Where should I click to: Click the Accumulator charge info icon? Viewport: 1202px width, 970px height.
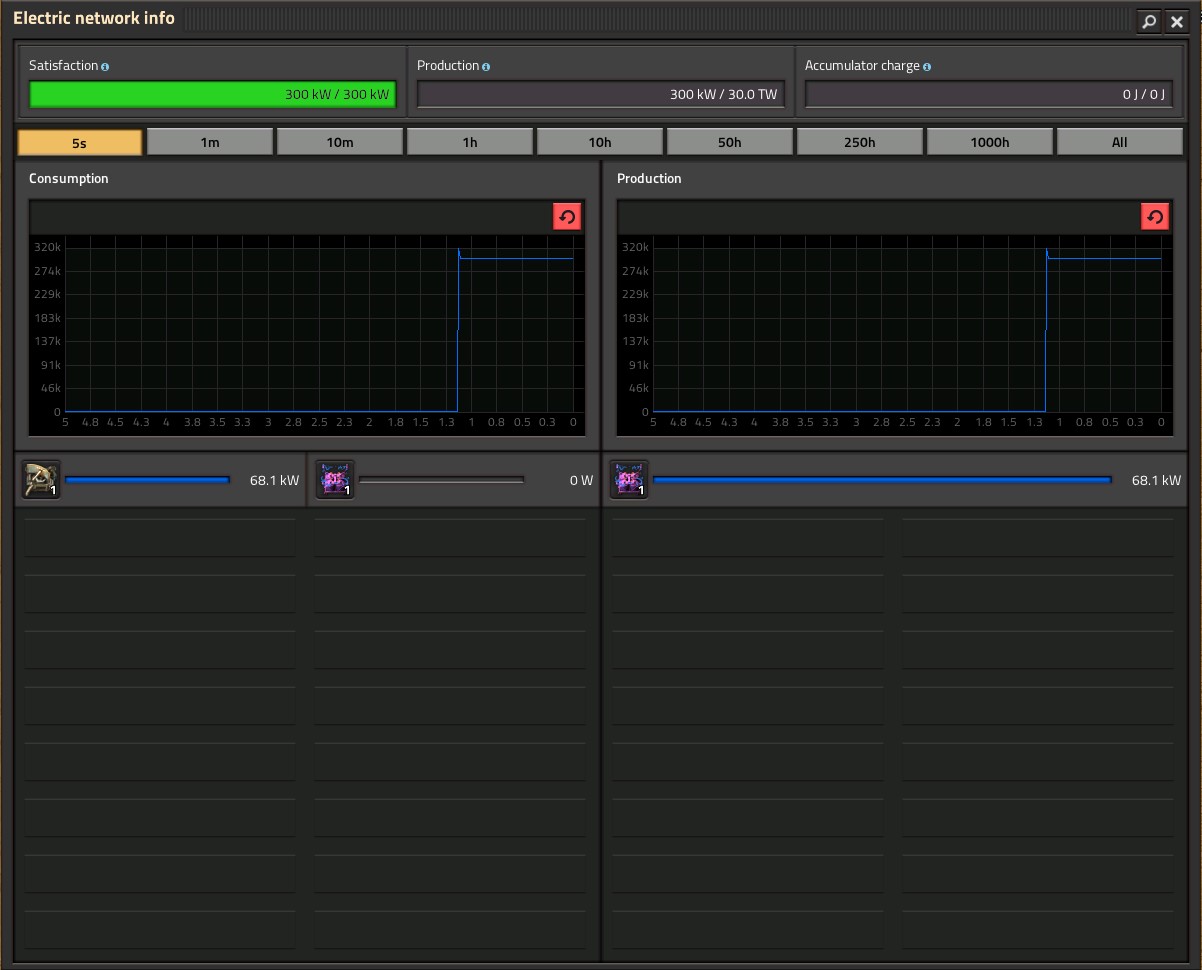coord(927,67)
